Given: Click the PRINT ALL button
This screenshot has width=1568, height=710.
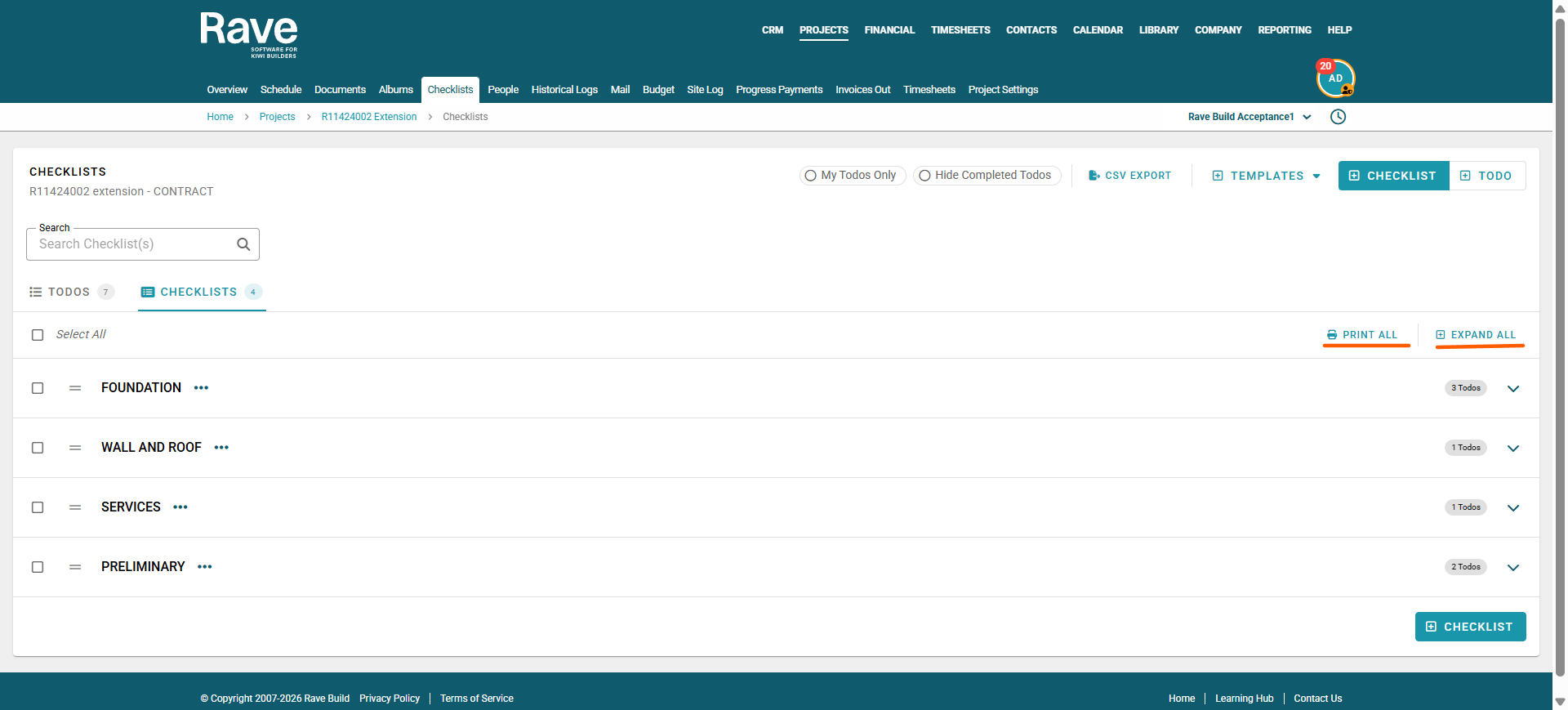Looking at the screenshot, I should [x=1362, y=335].
